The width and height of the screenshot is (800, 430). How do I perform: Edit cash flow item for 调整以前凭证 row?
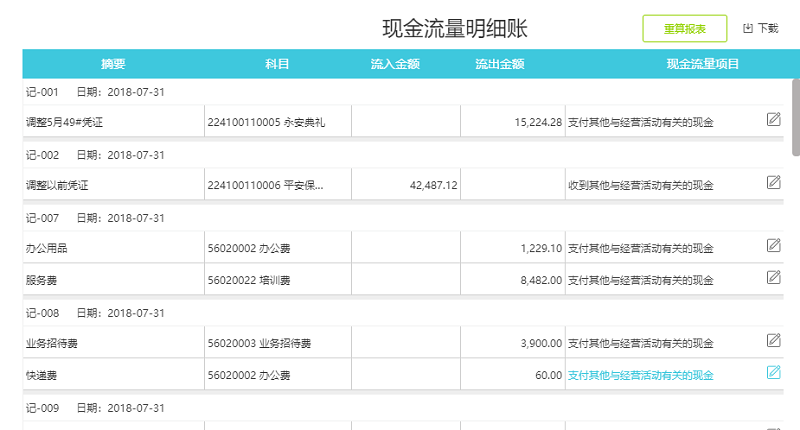pos(773,182)
